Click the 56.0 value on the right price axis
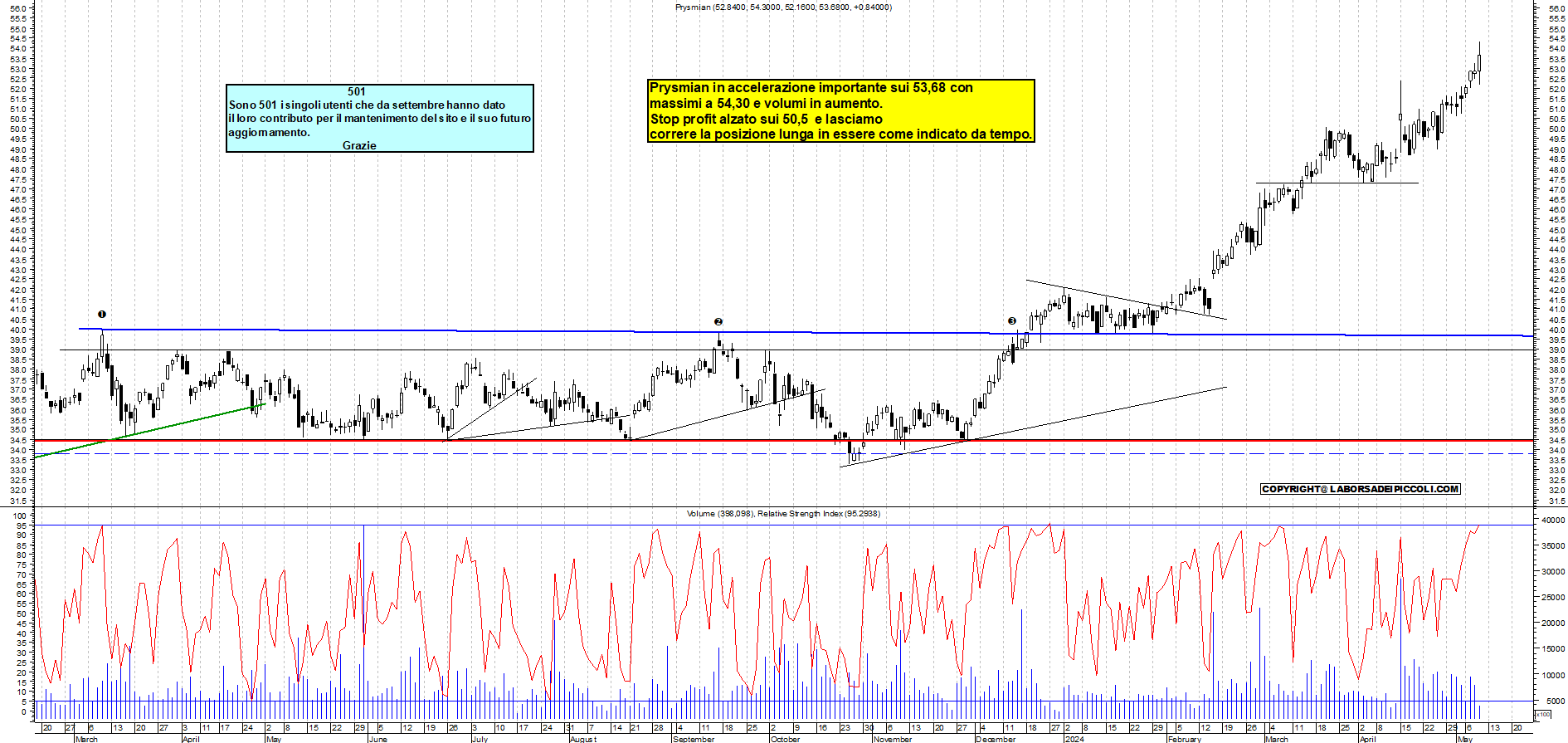1568x743 pixels. (x=1556, y=8)
